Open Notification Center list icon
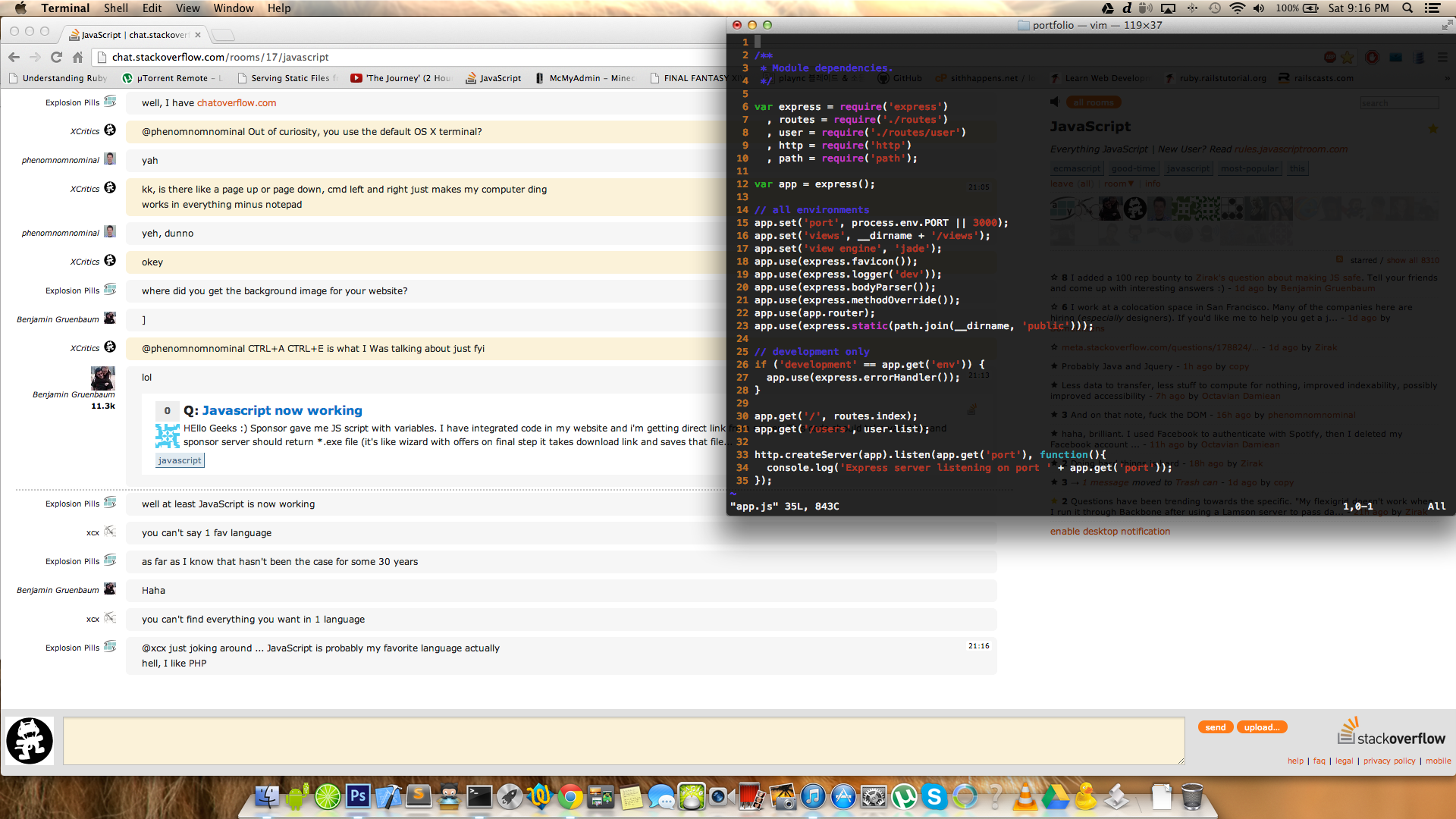Screen dimensions: 1456x819 (x=1432, y=8)
